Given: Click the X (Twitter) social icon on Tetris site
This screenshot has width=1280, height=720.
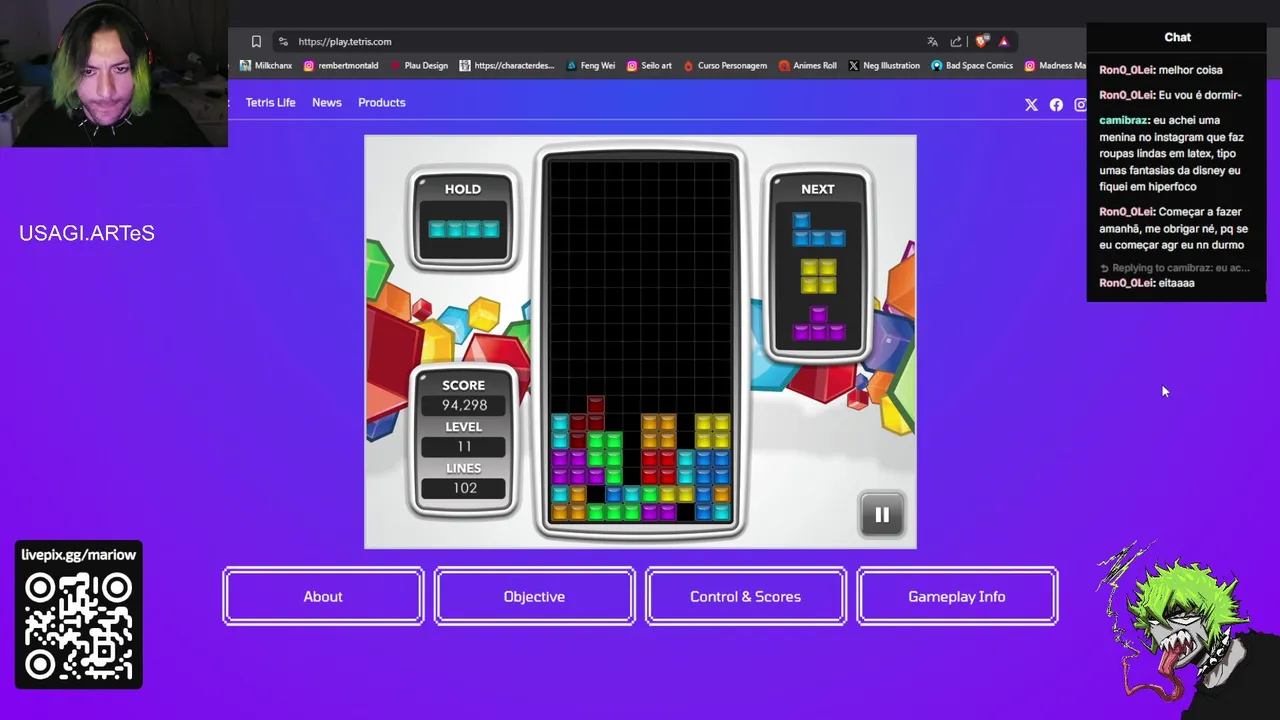Looking at the screenshot, I should click(1031, 104).
